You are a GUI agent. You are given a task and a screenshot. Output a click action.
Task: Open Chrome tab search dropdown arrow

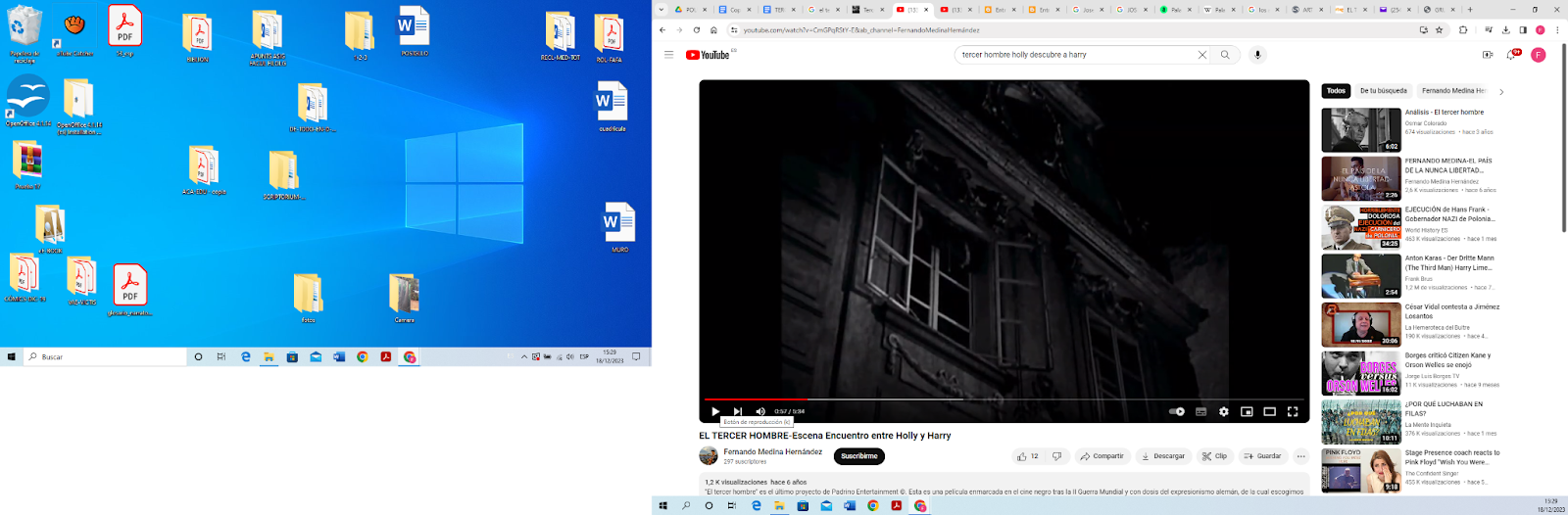[x=661, y=10]
